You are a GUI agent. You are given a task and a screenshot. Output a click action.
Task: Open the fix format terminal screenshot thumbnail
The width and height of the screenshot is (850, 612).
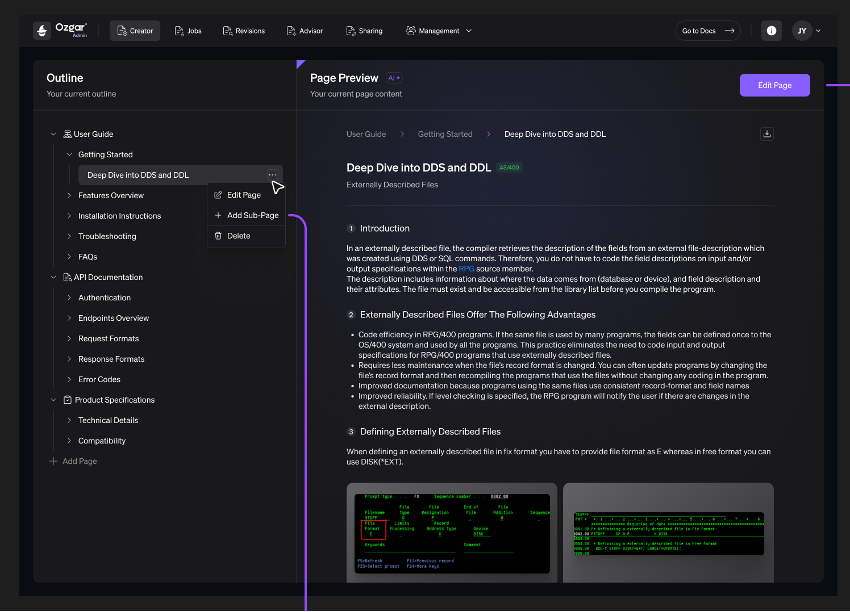coord(452,533)
